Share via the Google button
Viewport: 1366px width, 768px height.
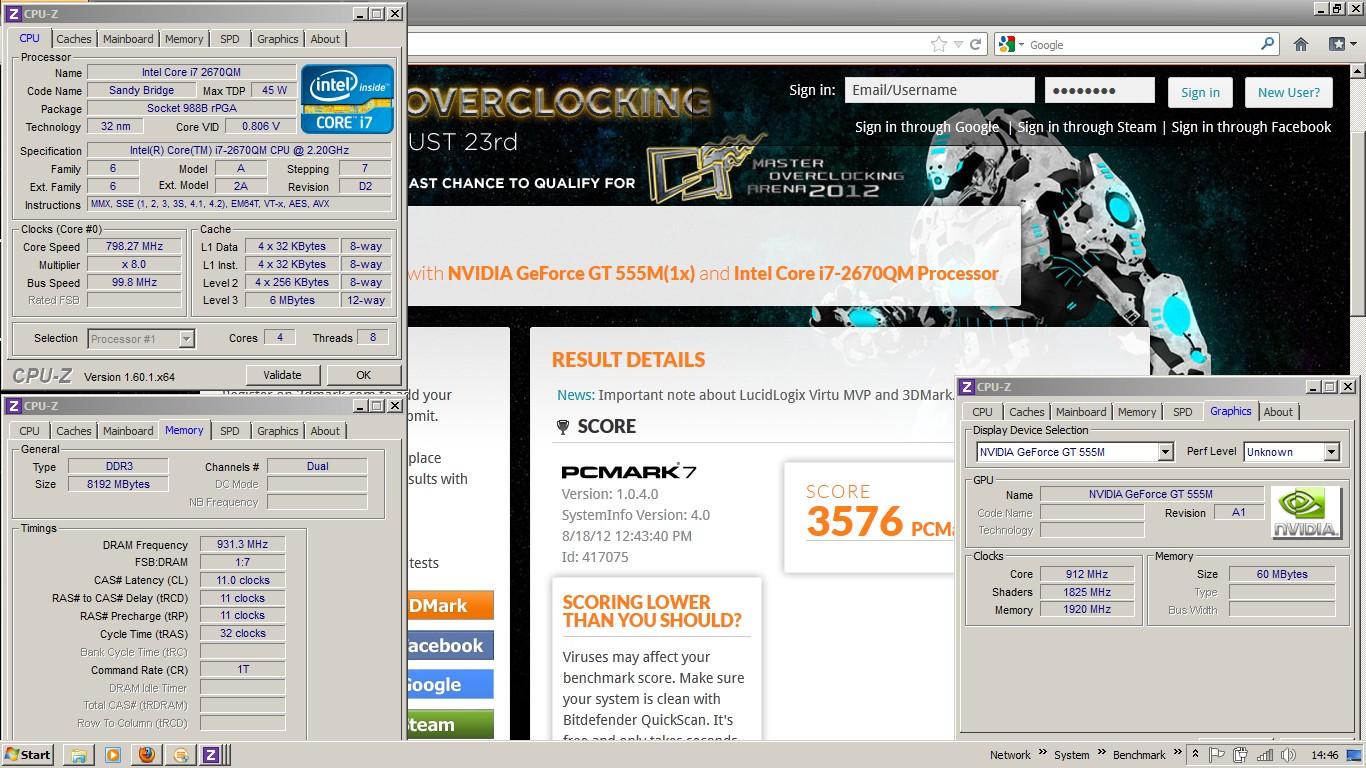pyautogui.click(x=450, y=684)
